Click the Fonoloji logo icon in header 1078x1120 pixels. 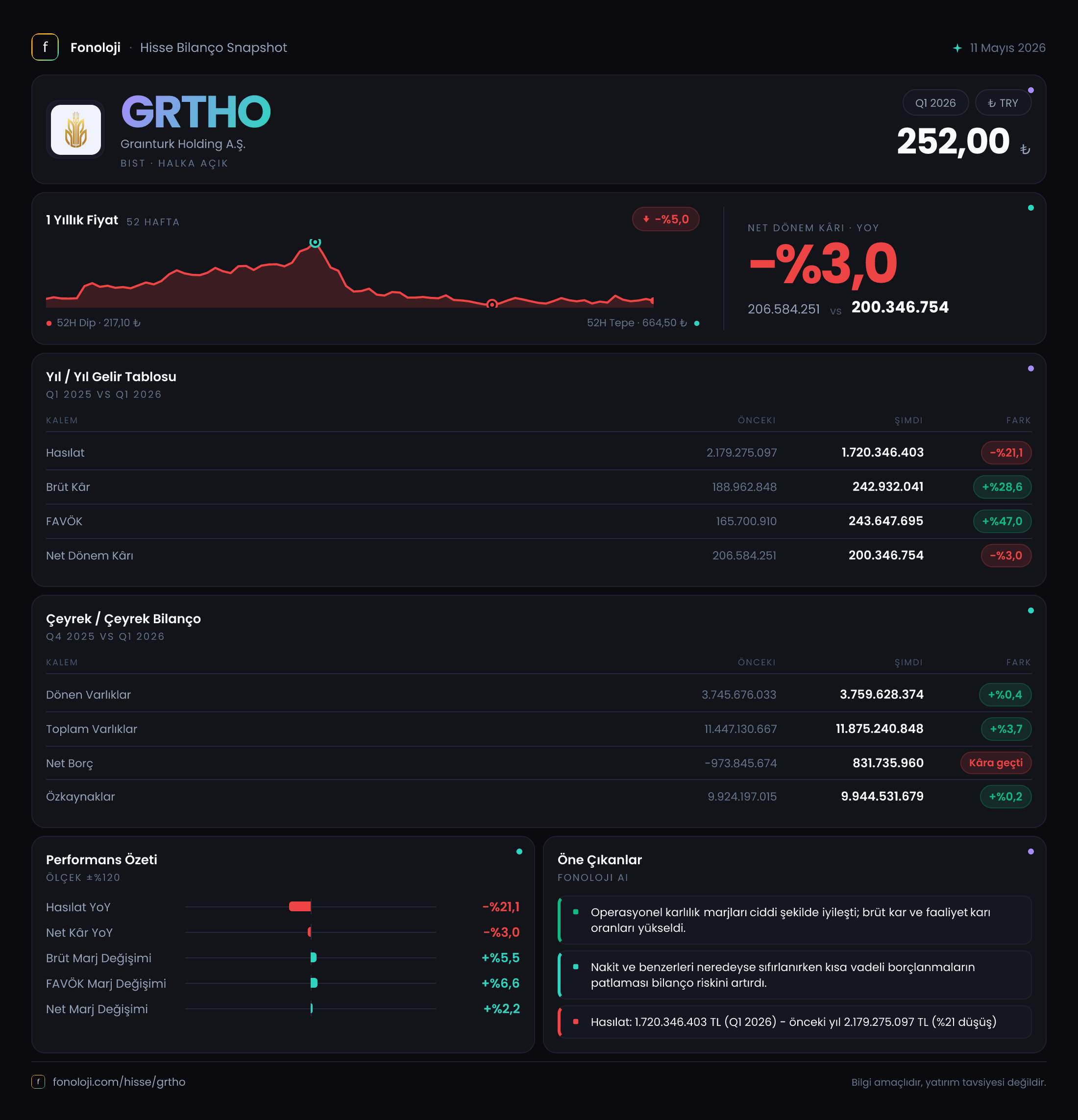click(x=45, y=48)
